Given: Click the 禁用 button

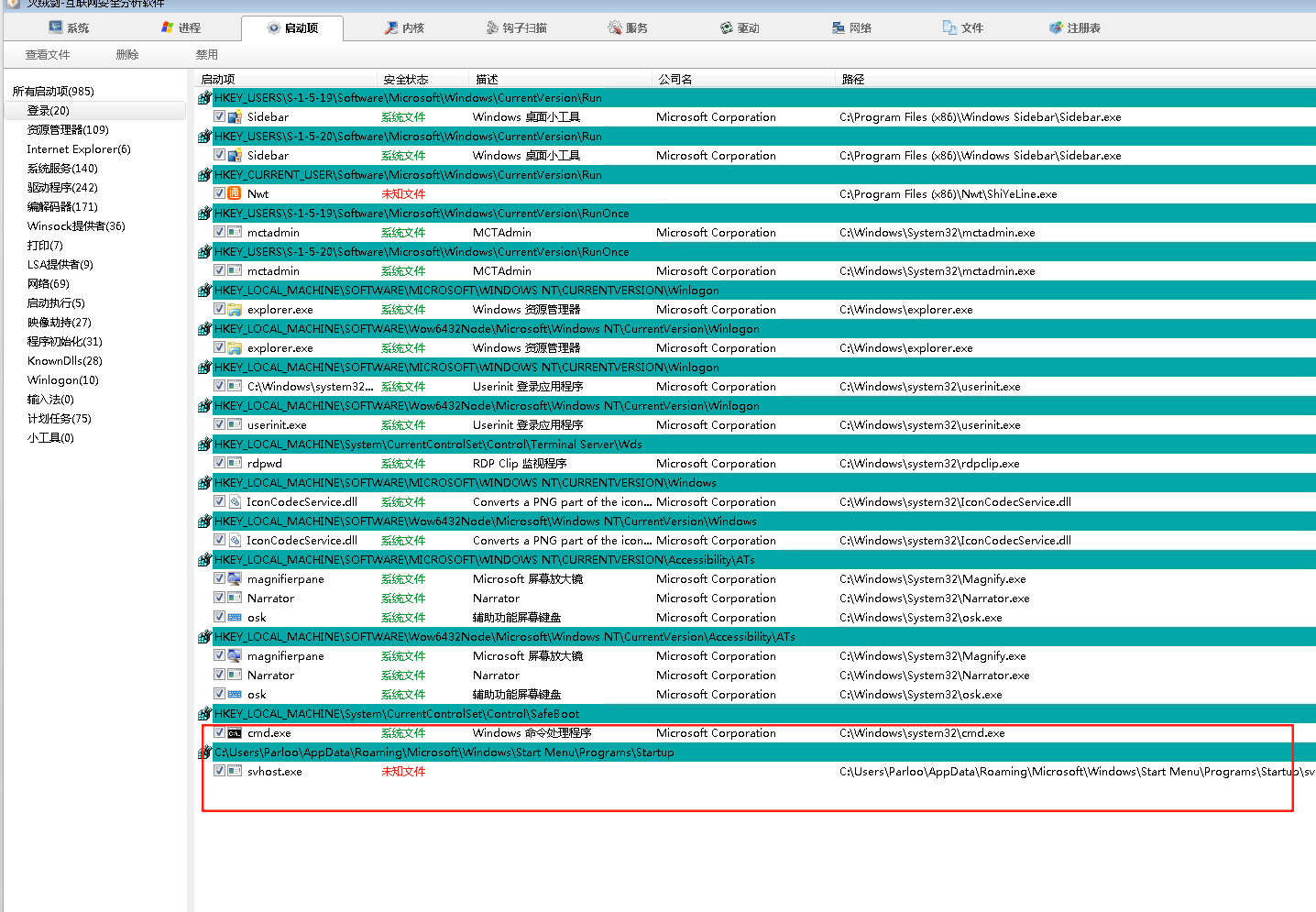Looking at the screenshot, I should point(207,55).
